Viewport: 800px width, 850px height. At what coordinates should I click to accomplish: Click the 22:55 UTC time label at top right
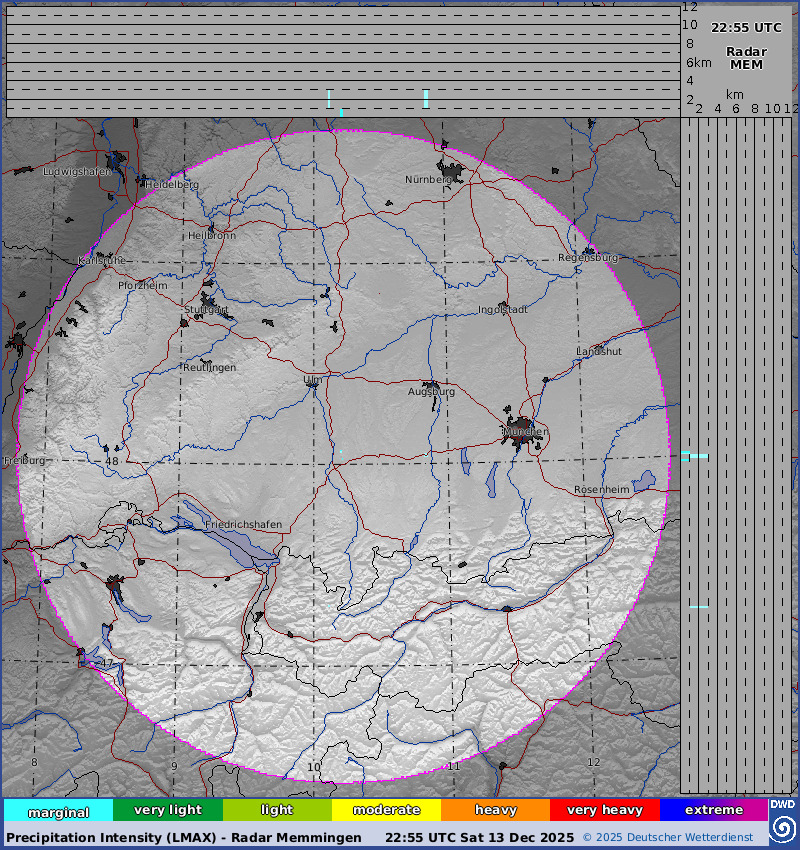point(746,28)
